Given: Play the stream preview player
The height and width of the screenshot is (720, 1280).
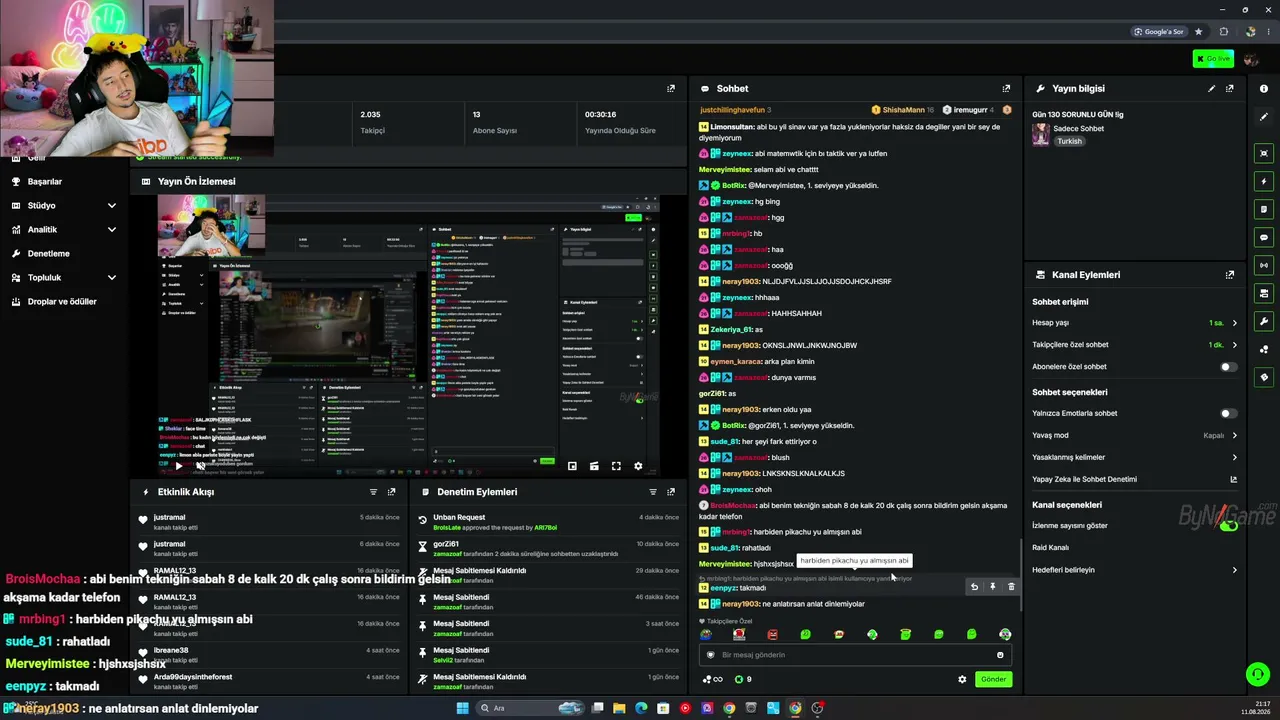Looking at the screenshot, I should click(178, 466).
